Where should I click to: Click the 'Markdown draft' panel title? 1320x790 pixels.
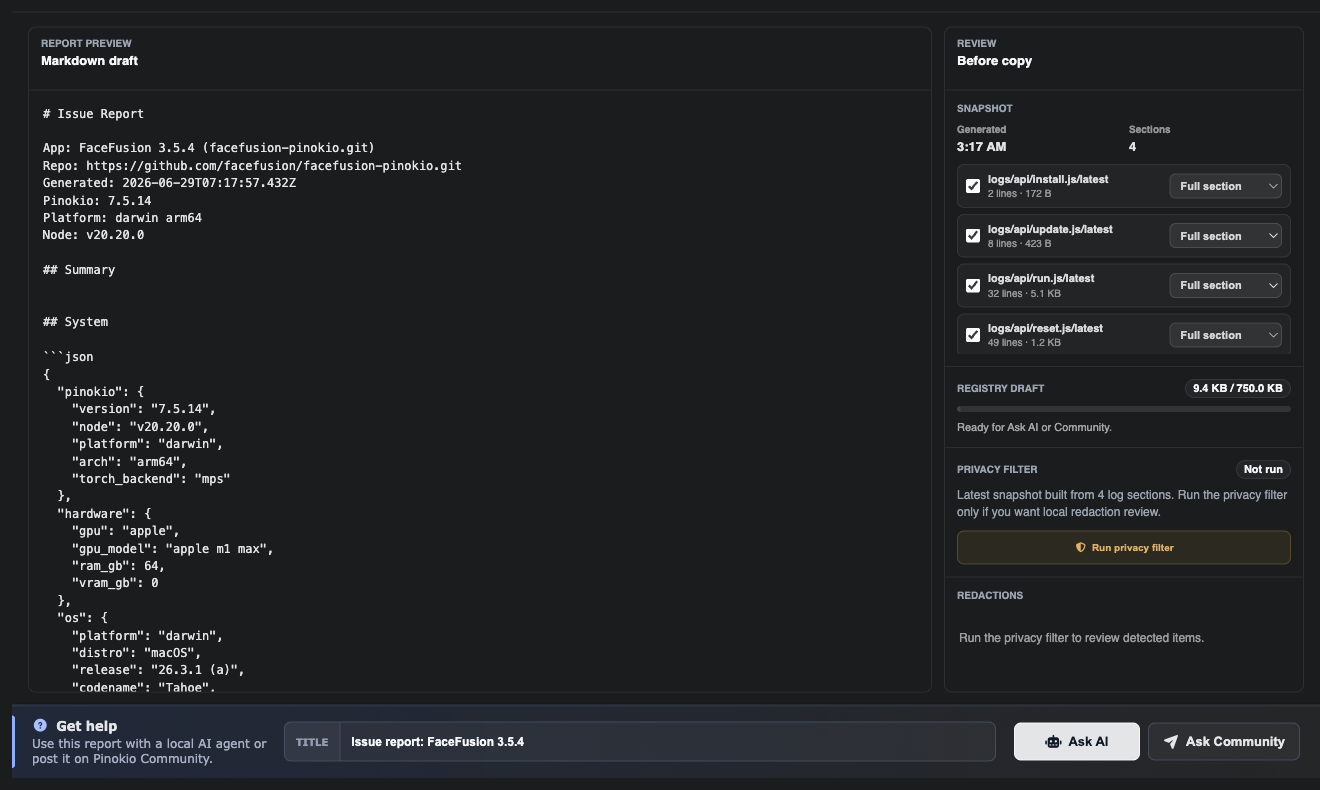[89, 61]
